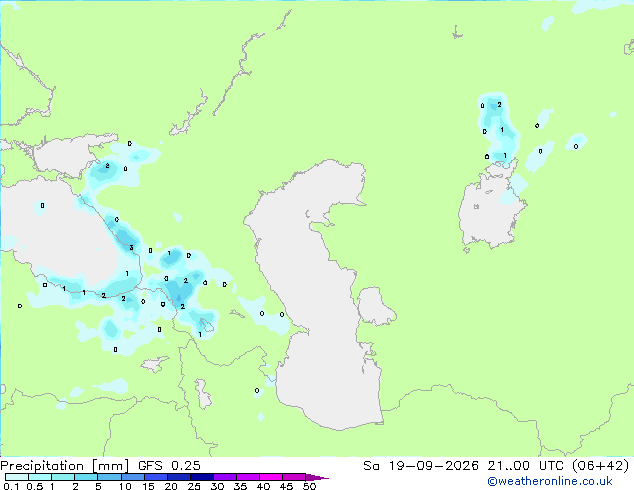Click value 2 atop the northeastern rain cell

[x=499, y=105]
